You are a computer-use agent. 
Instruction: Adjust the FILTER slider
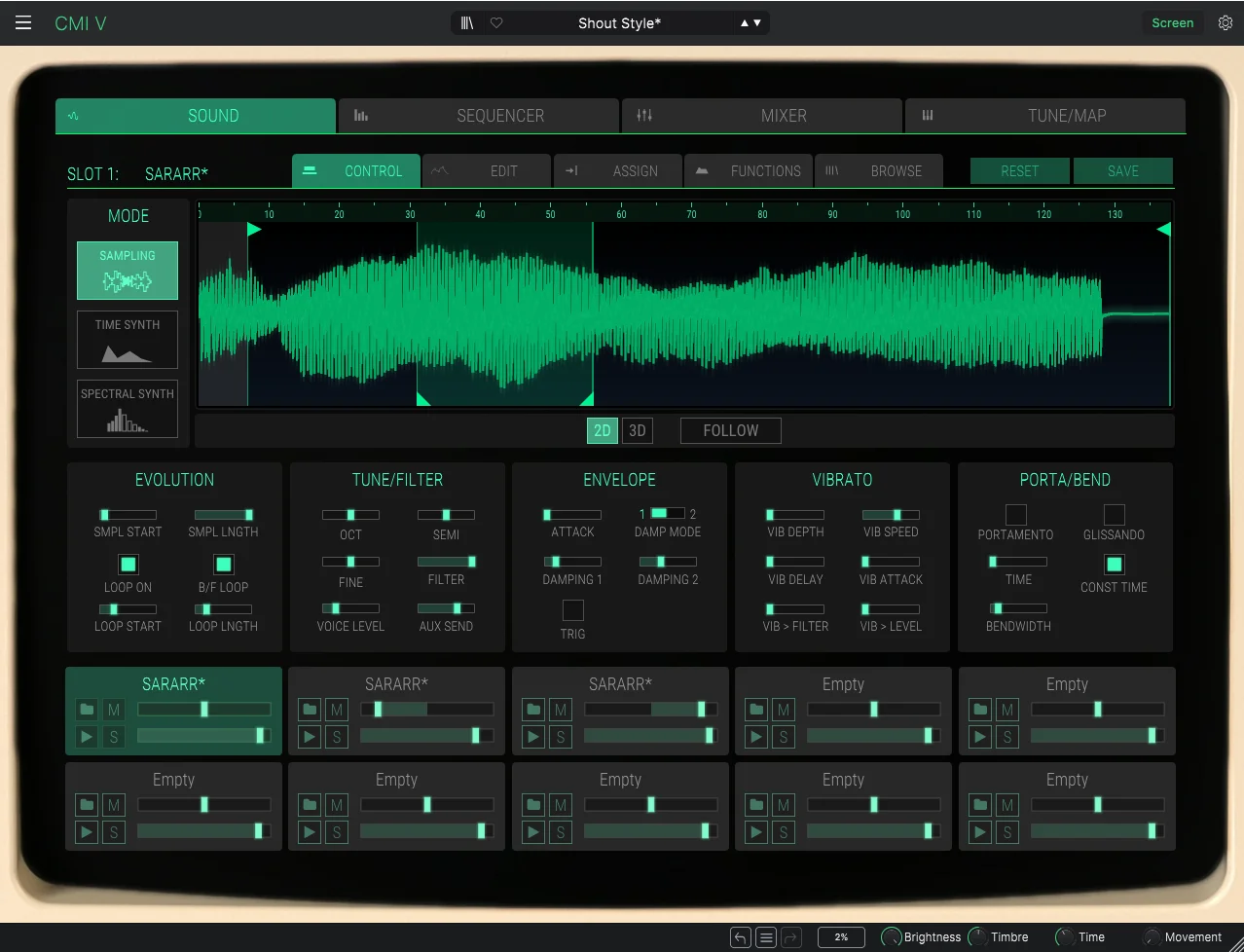click(446, 562)
